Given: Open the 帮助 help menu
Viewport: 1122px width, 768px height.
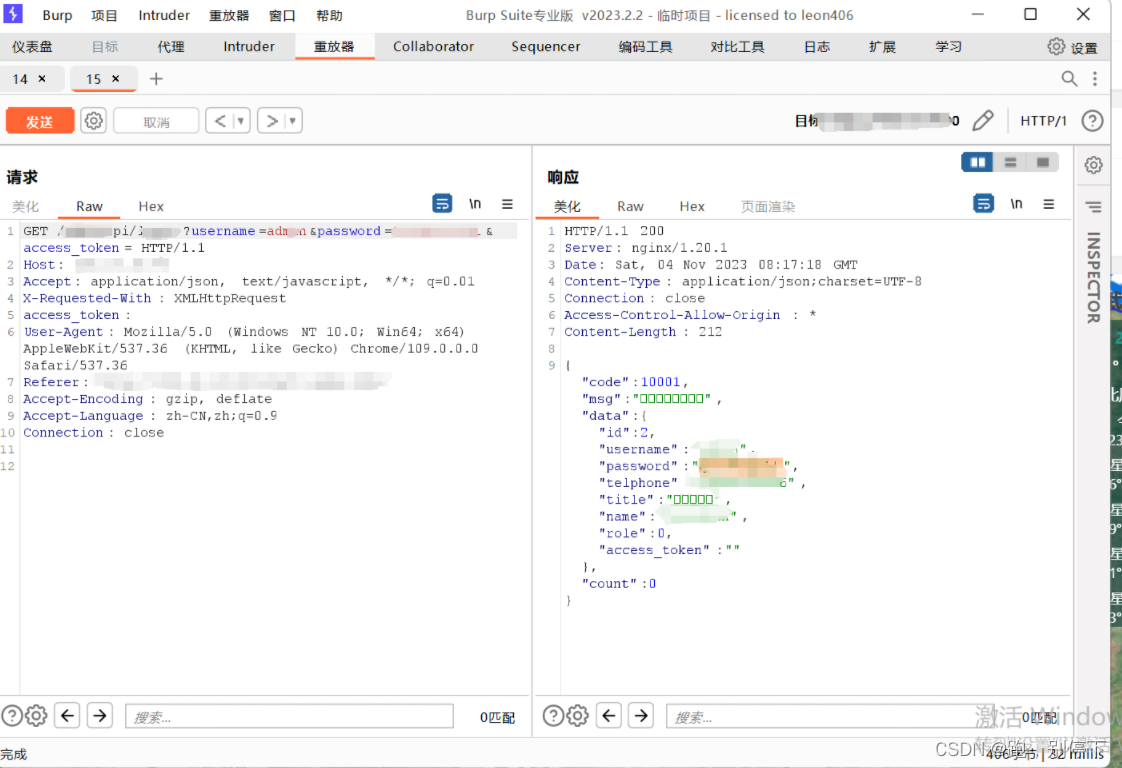Looking at the screenshot, I should 329,15.
